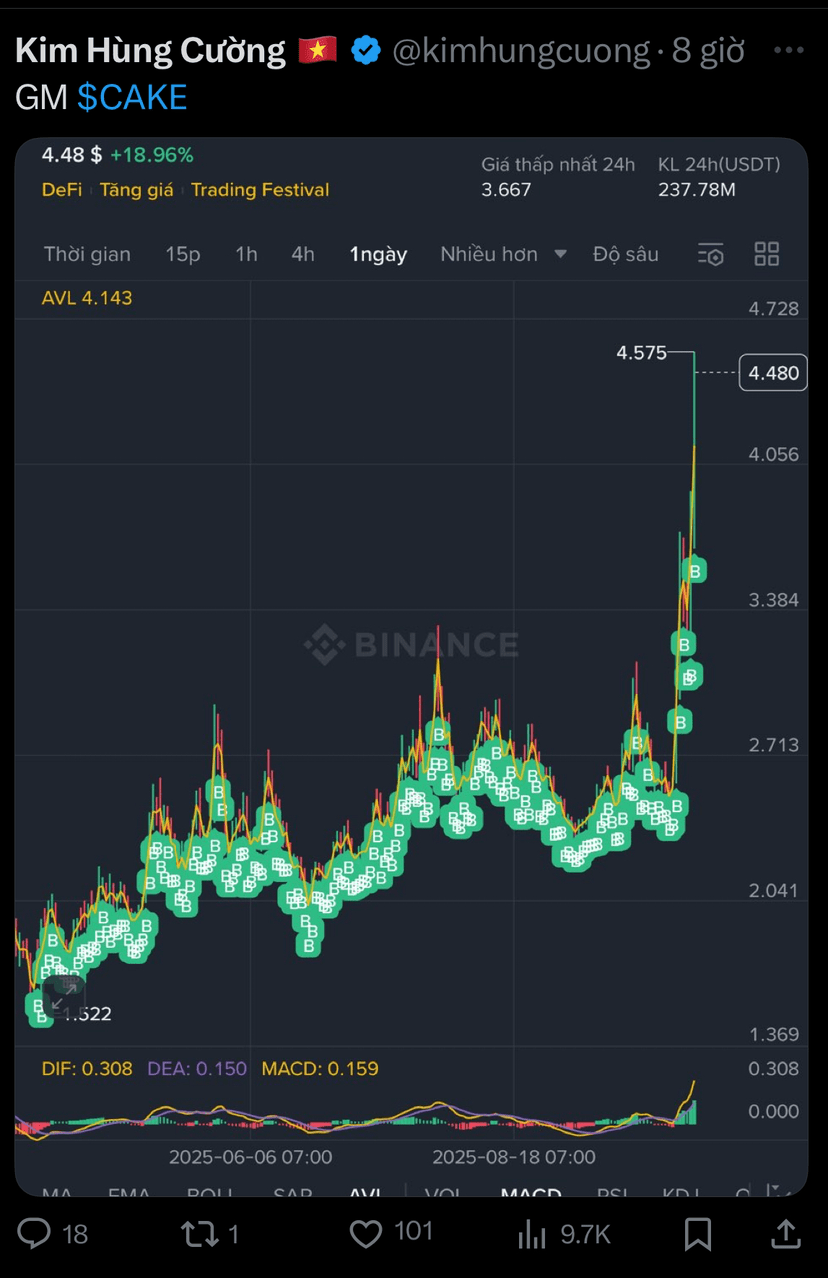Click the AVL 4.143 label
The image size is (828, 1278).
click(x=87, y=298)
